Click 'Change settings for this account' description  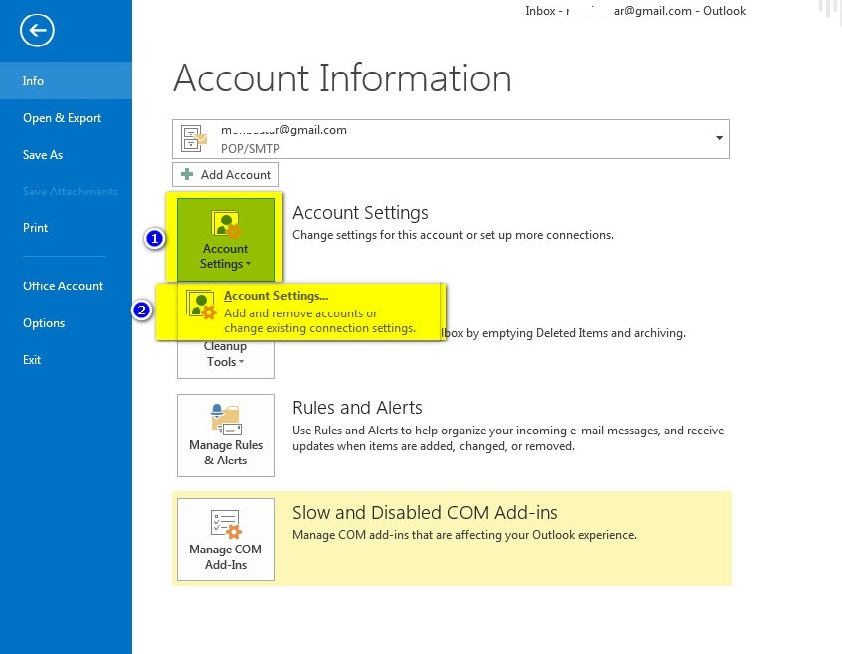[453, 235]
